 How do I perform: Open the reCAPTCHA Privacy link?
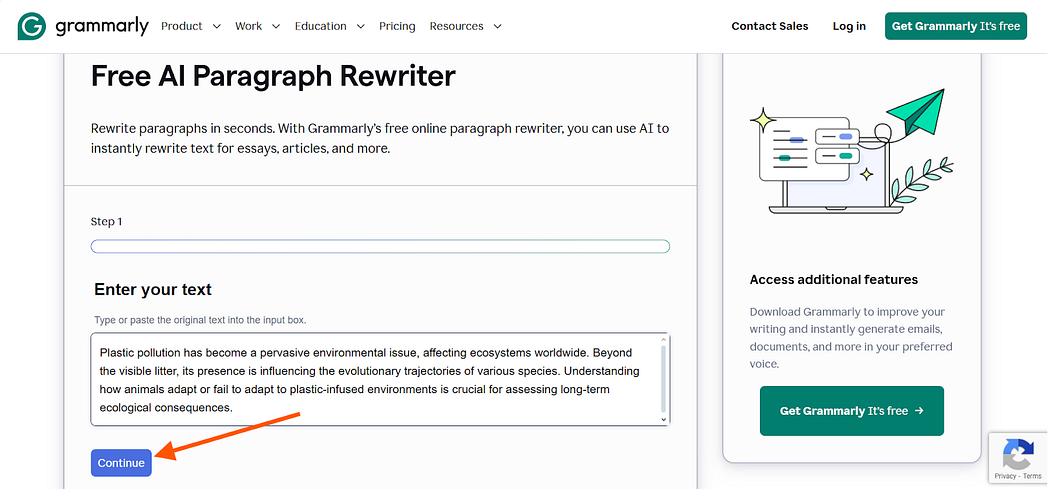(x=1005, y=476)
